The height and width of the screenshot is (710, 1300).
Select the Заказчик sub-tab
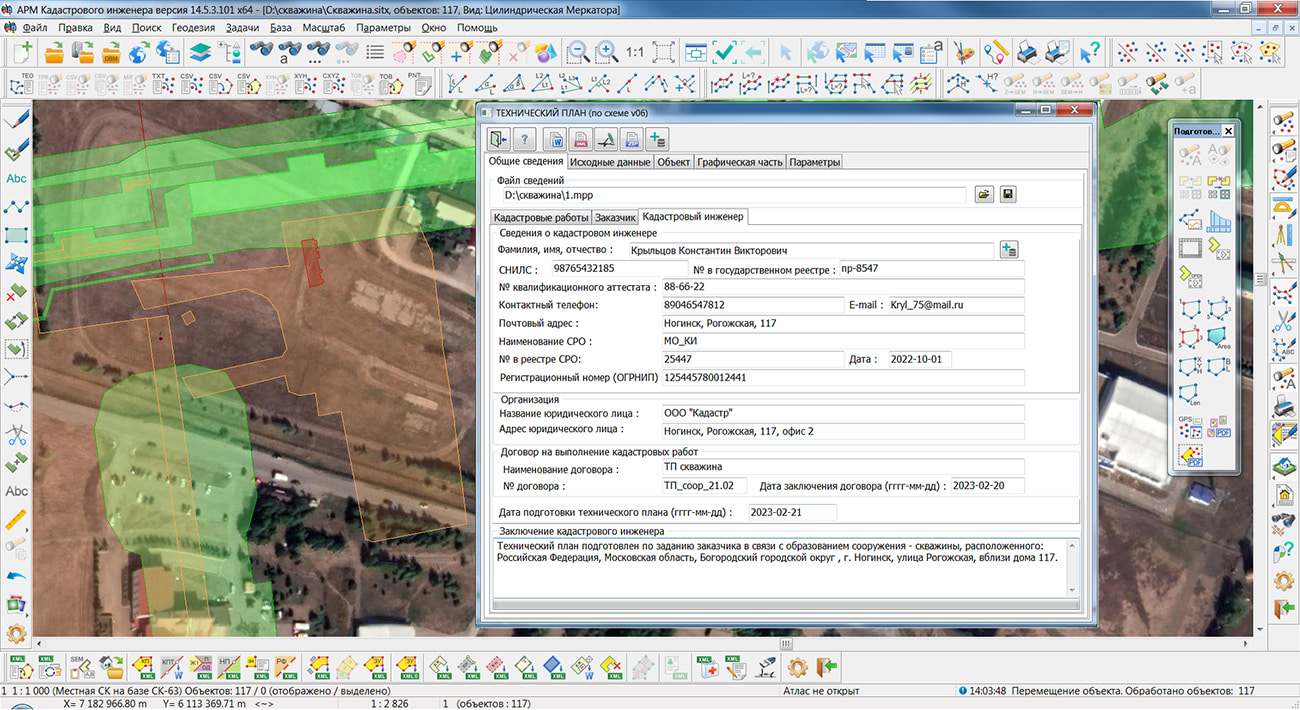coord(615,217)
